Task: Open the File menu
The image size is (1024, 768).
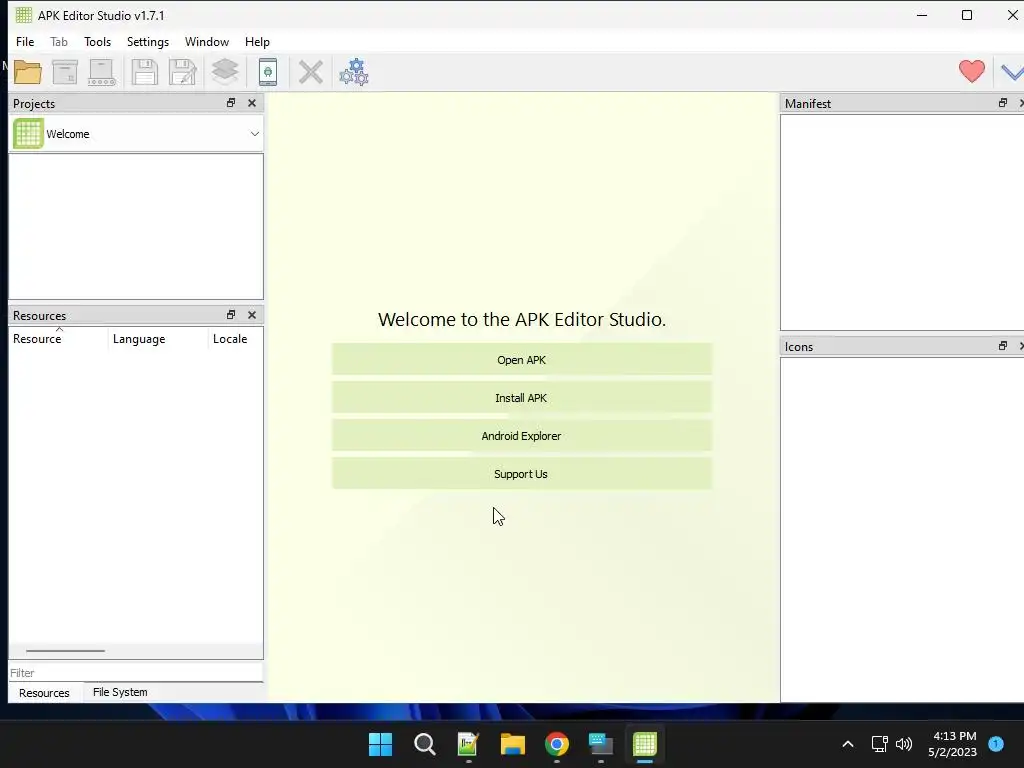Action: 25,42
